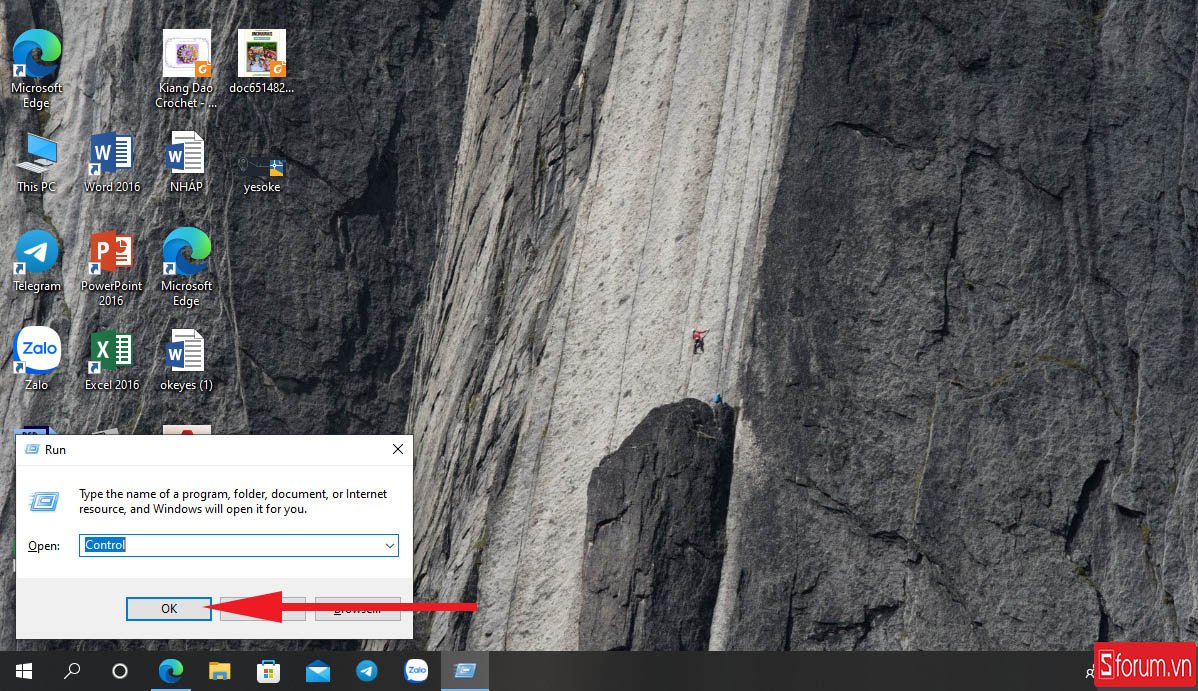
Task: Expand the Open dropdown in Run dialog
Action: 389,546
